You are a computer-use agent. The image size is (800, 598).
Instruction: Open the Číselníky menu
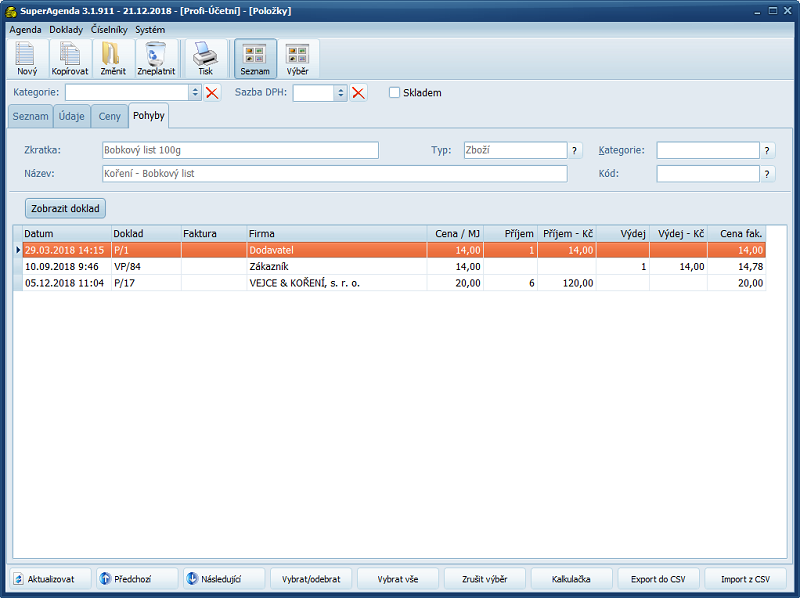click(x=109, y=30)
